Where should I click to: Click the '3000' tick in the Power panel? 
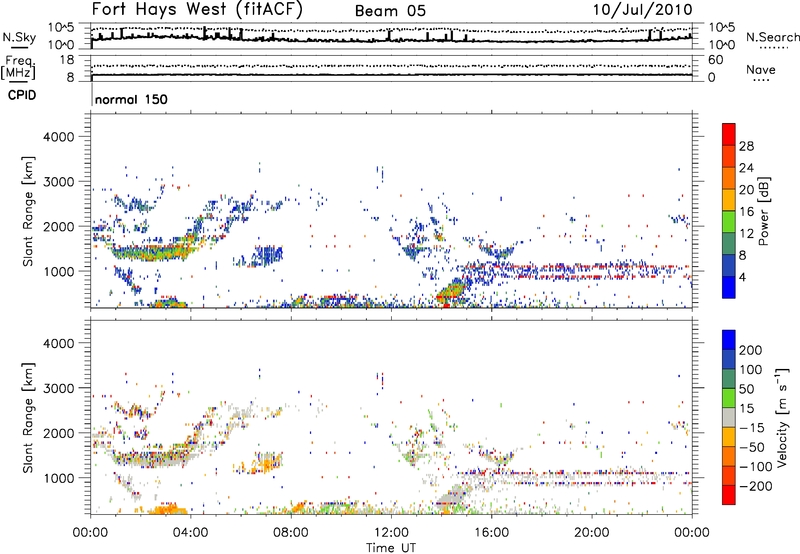tap(59, 182)
